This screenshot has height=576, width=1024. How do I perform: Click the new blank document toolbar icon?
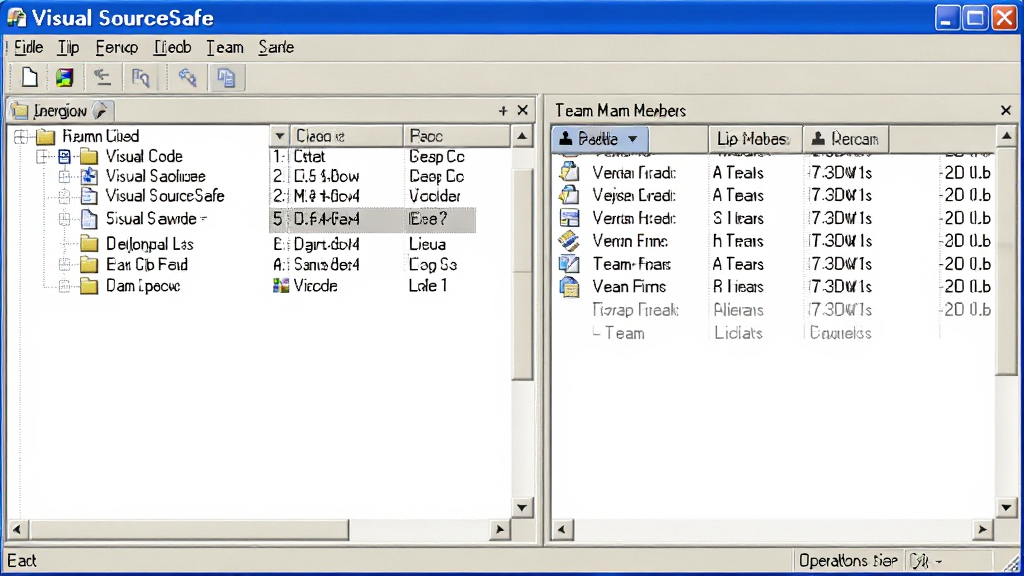point(29,78)
